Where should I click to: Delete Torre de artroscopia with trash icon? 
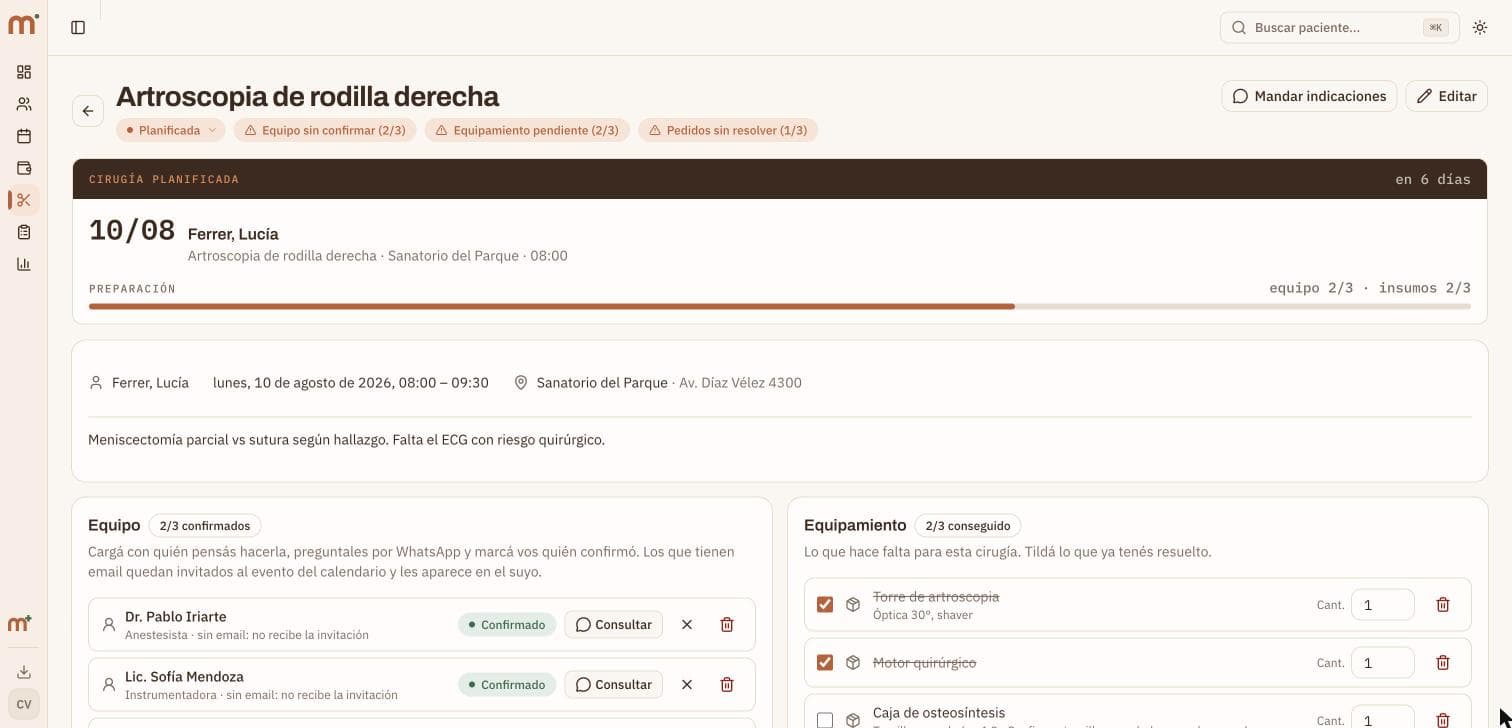coord(1443,605)
